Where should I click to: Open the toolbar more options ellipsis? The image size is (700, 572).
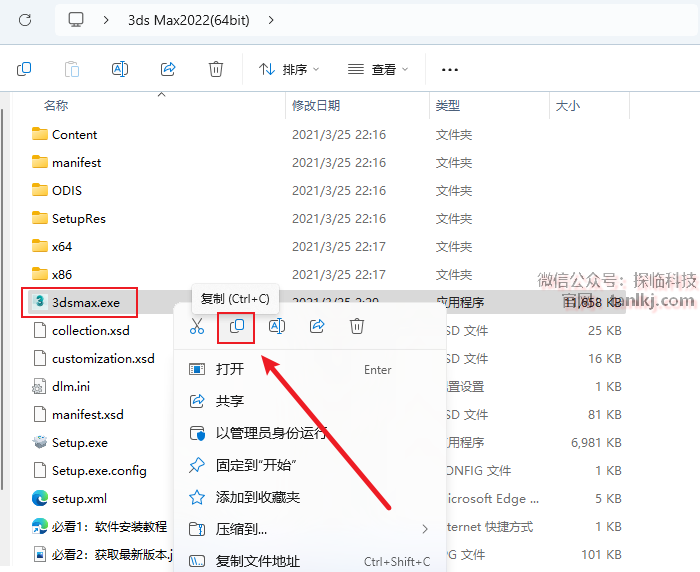click(x=450, y=69)
